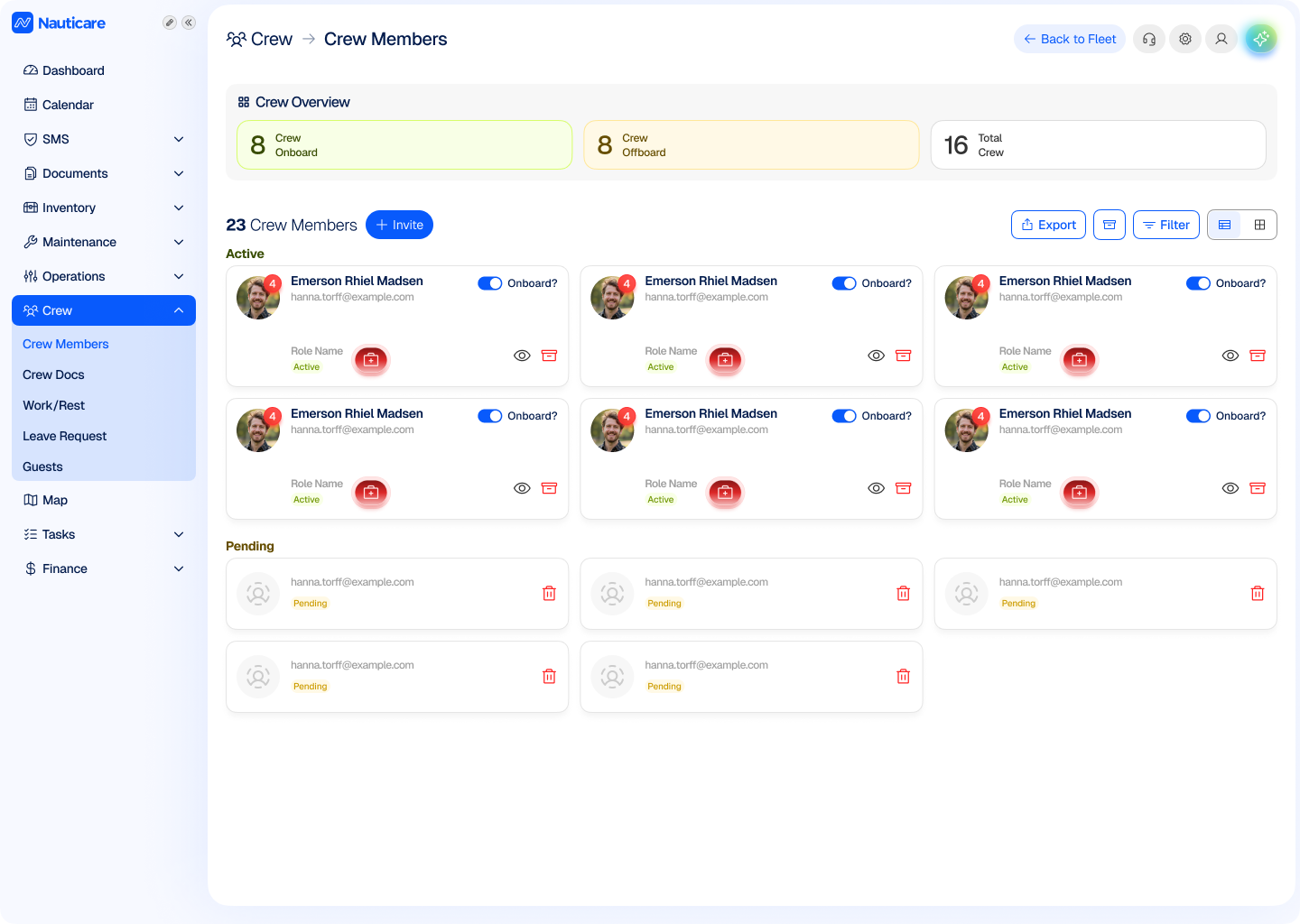Viewport: 1300px width, 924px height.
Task: Toggle Onboard switch on the bottom-left Active card
Action: (490, 416)
